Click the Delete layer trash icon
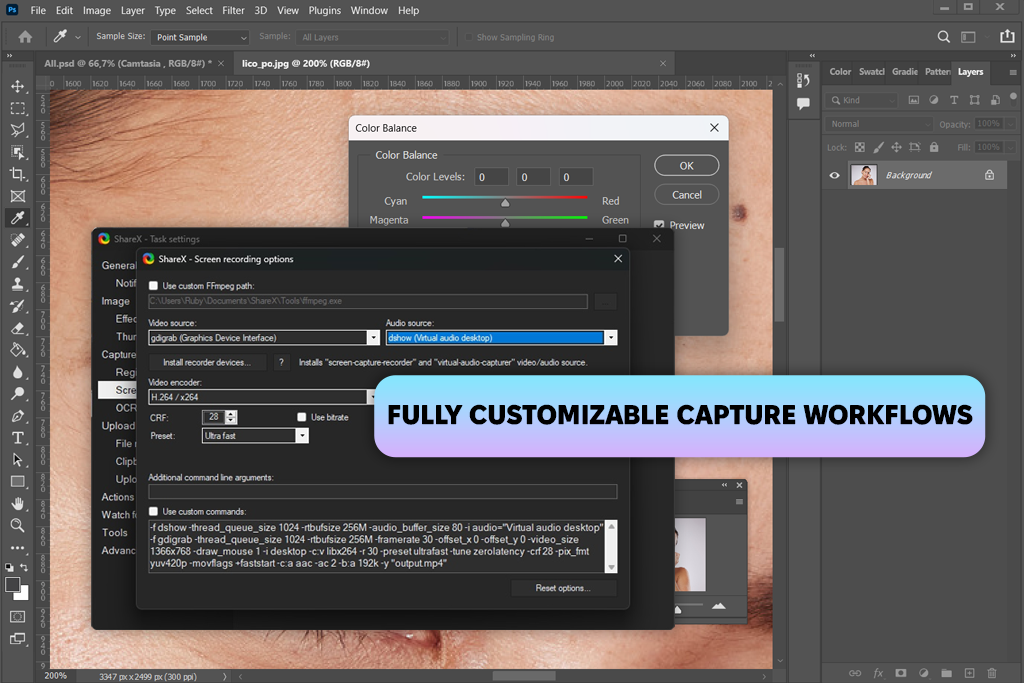The image size is (1024, 683). (x=992, y=673)
